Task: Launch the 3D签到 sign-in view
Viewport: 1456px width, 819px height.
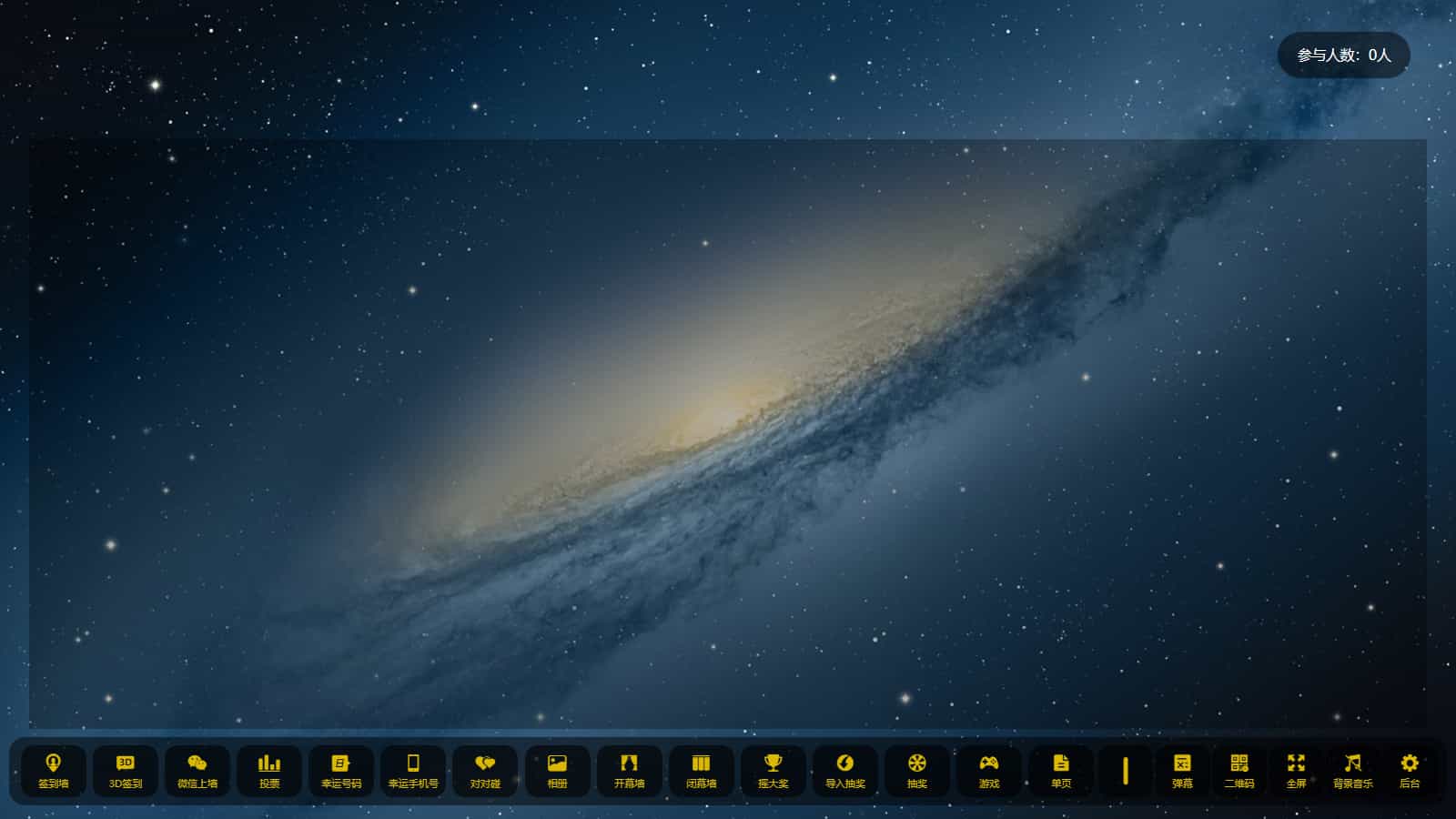Action: 126,771
